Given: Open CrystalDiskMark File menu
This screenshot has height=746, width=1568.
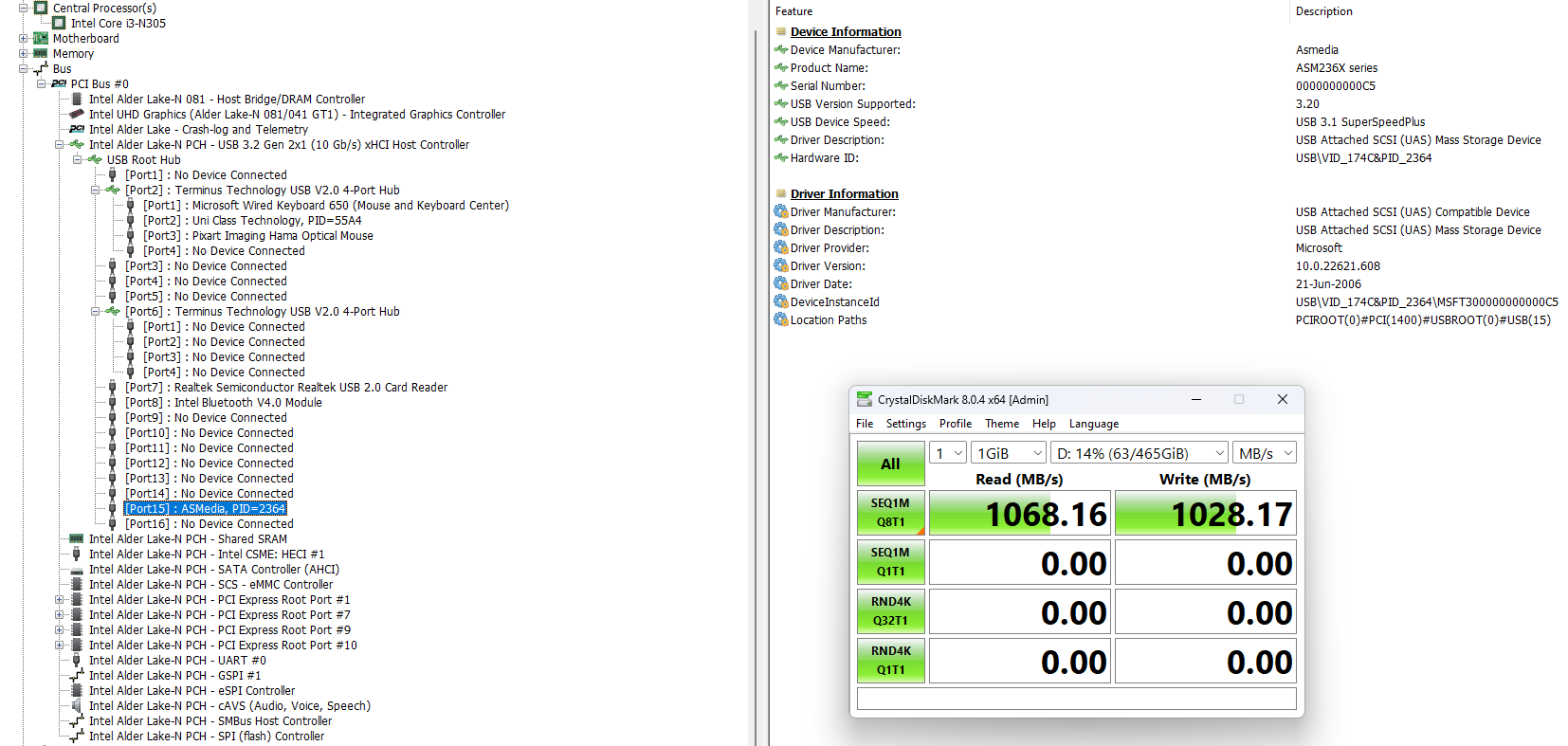Looking at the screenshot, I should pyautogui.click(x=865, y=424).
